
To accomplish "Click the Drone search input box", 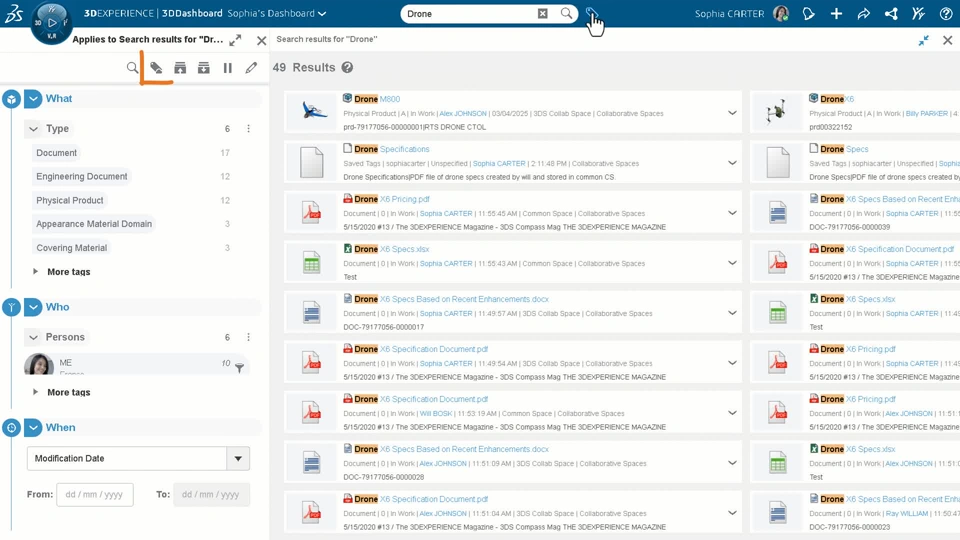I will point(470,13).
